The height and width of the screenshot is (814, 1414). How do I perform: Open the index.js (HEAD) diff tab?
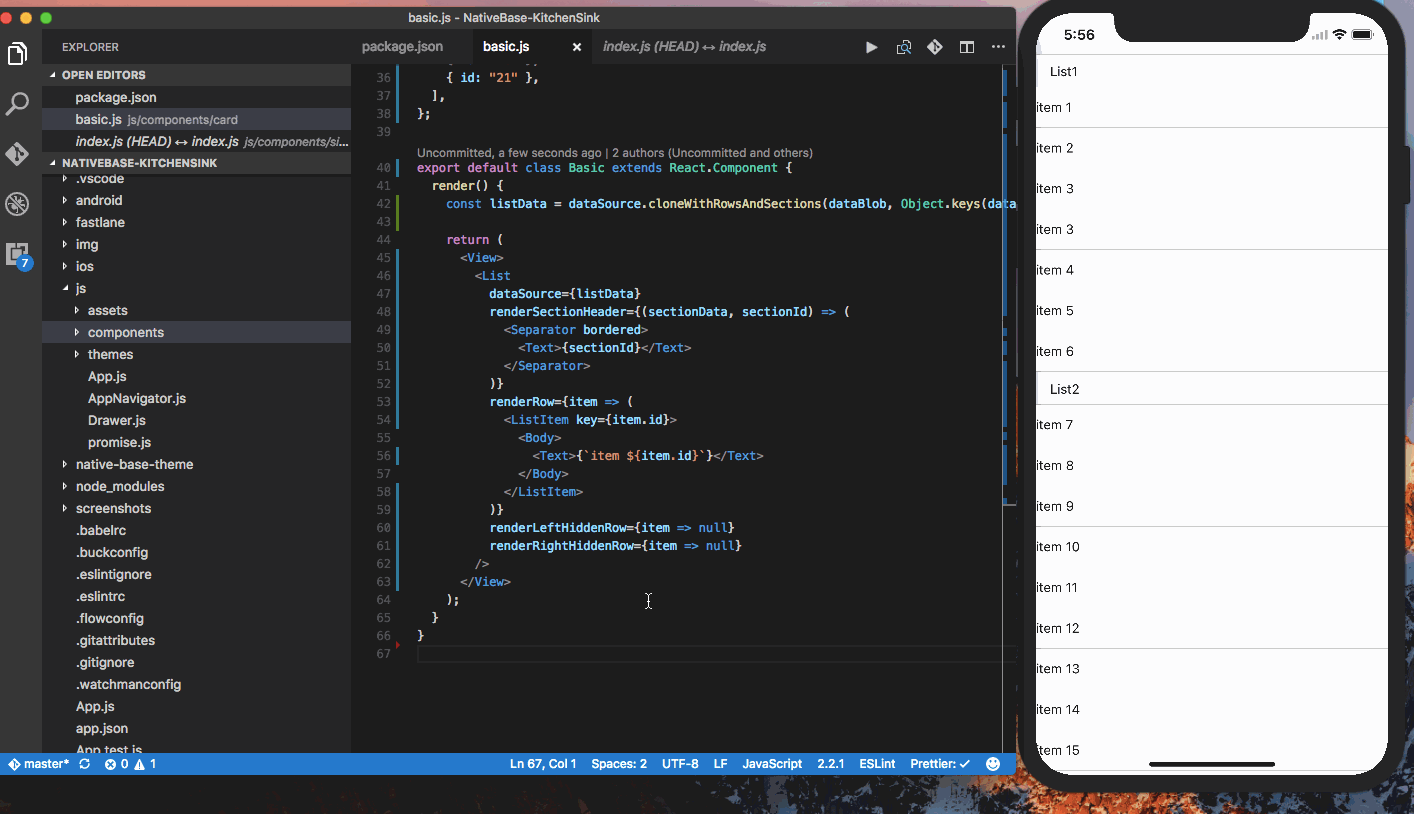[x=683, y=46]
